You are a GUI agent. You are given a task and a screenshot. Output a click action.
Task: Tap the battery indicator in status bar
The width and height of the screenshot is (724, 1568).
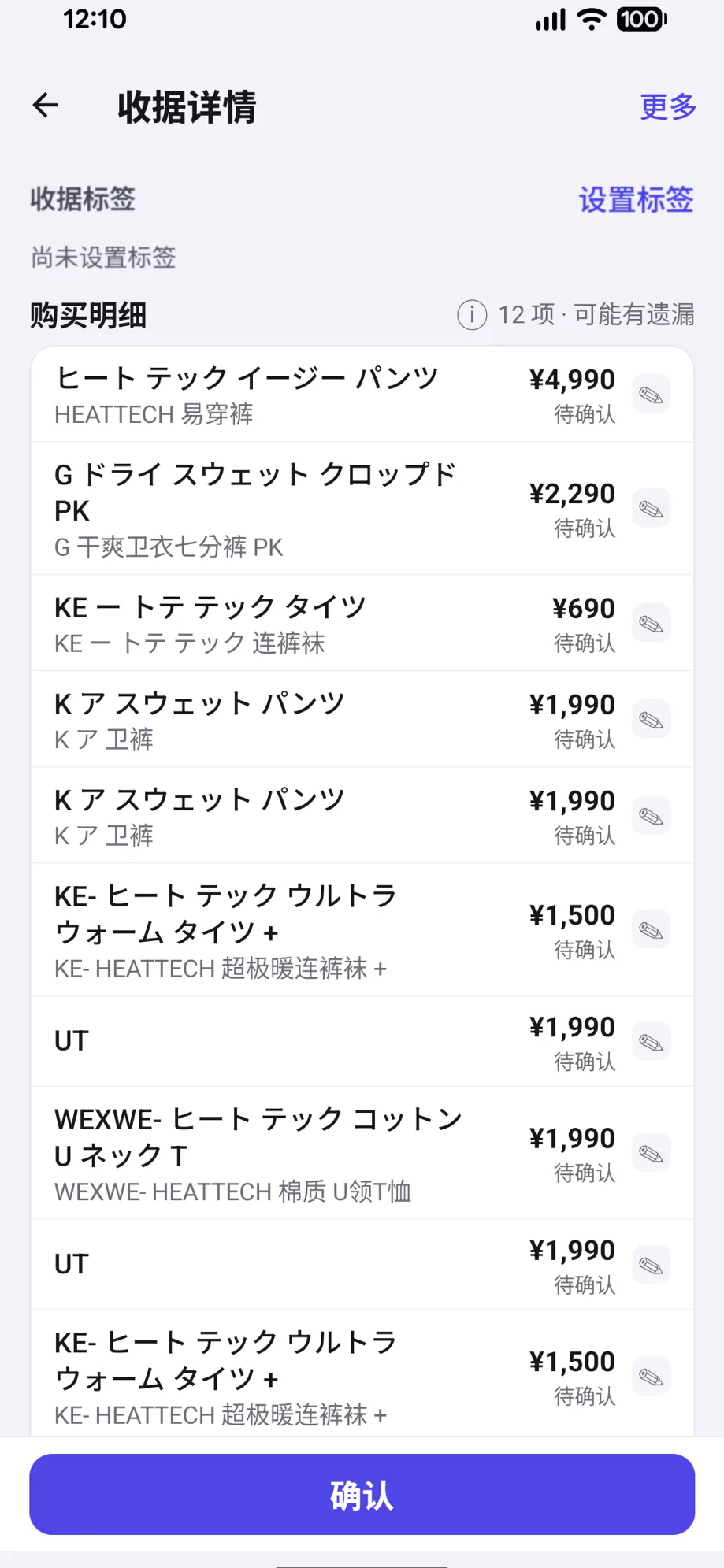pos(641,19)
